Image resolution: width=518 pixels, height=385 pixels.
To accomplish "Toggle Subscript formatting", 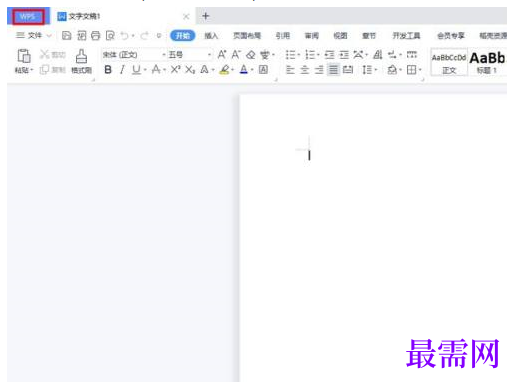I will click(x=190, y=69).
